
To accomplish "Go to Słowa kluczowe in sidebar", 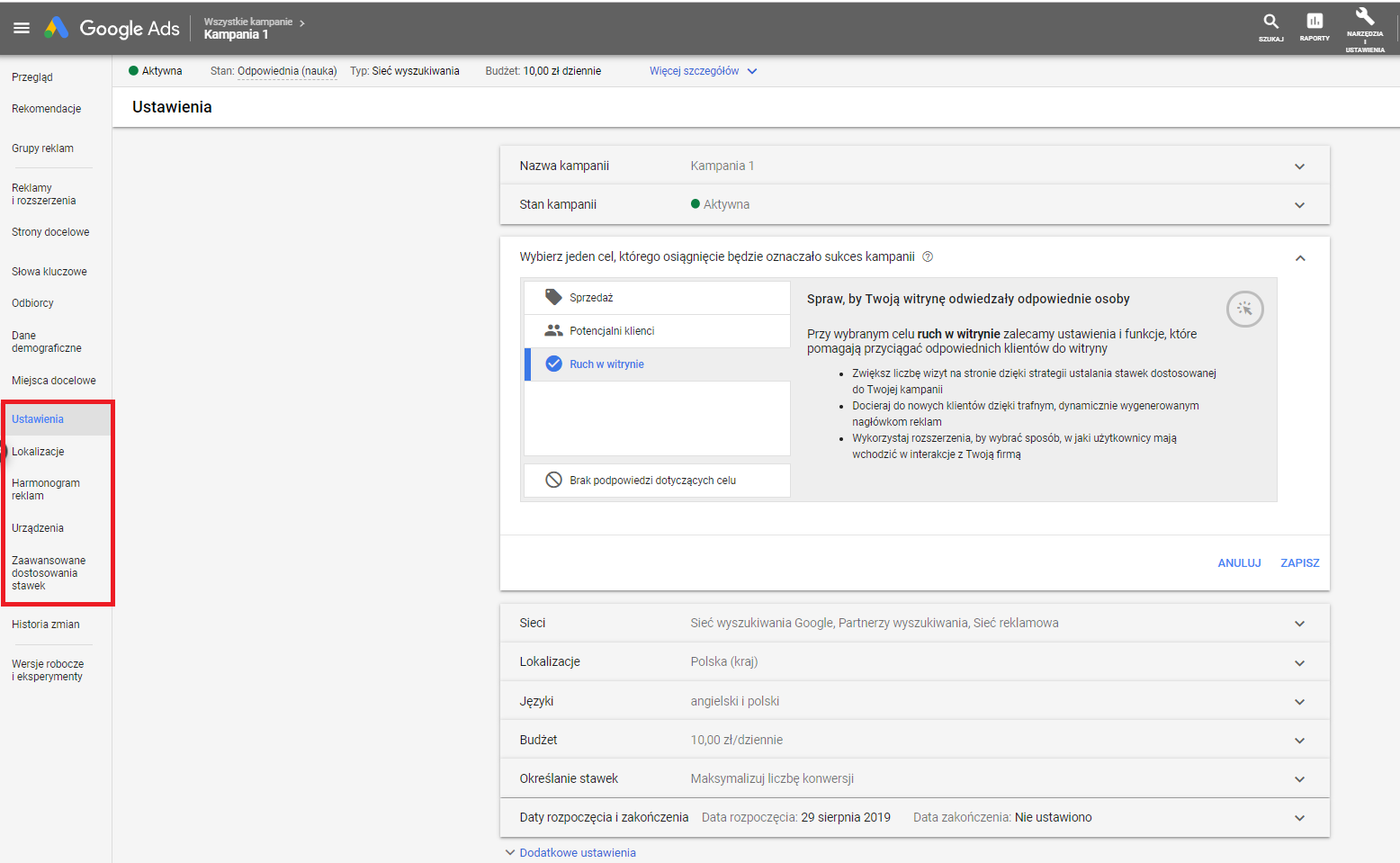I will pyautogui.click(x=49, y=272).
